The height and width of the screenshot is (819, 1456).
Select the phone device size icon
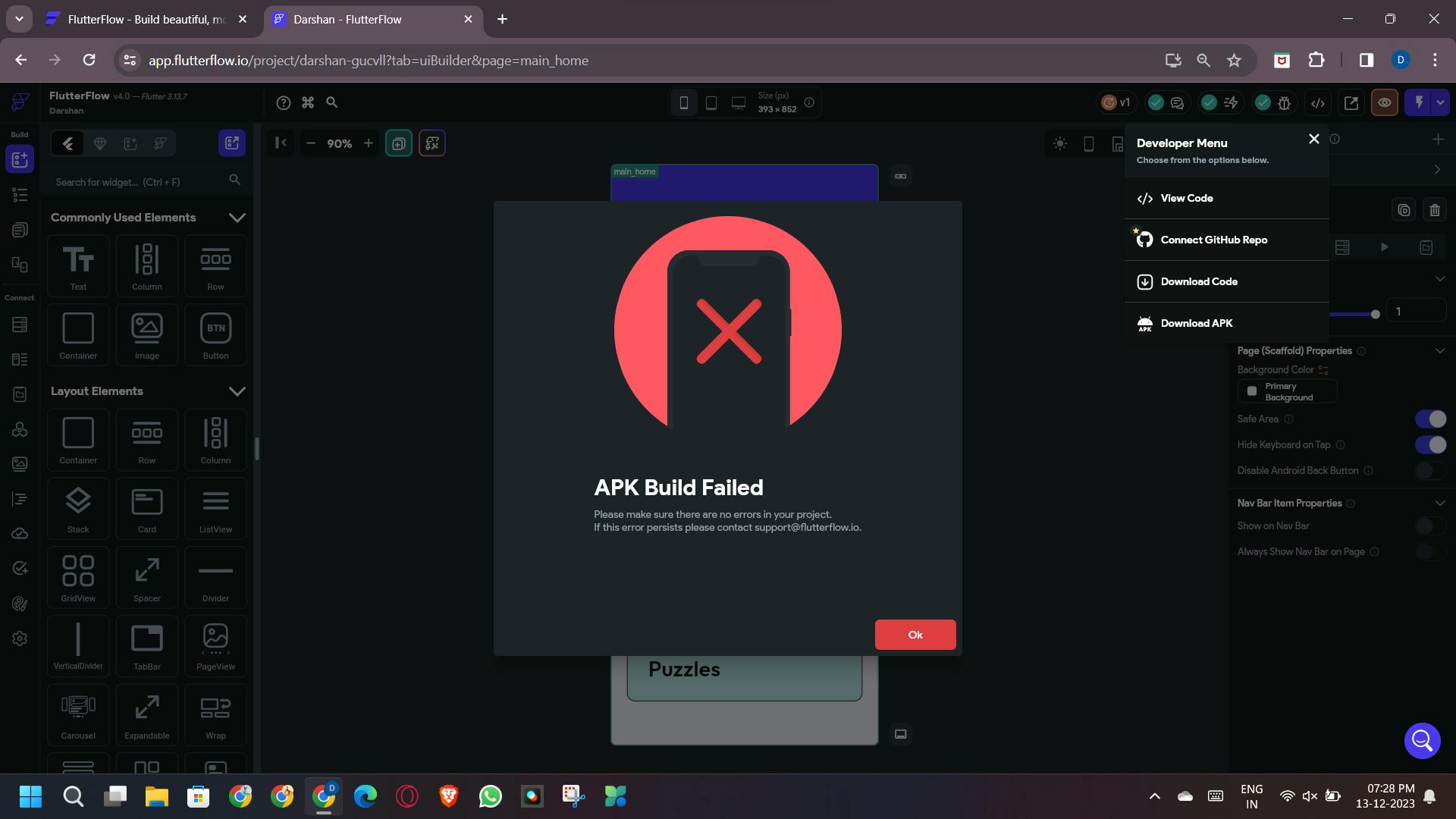684,102
